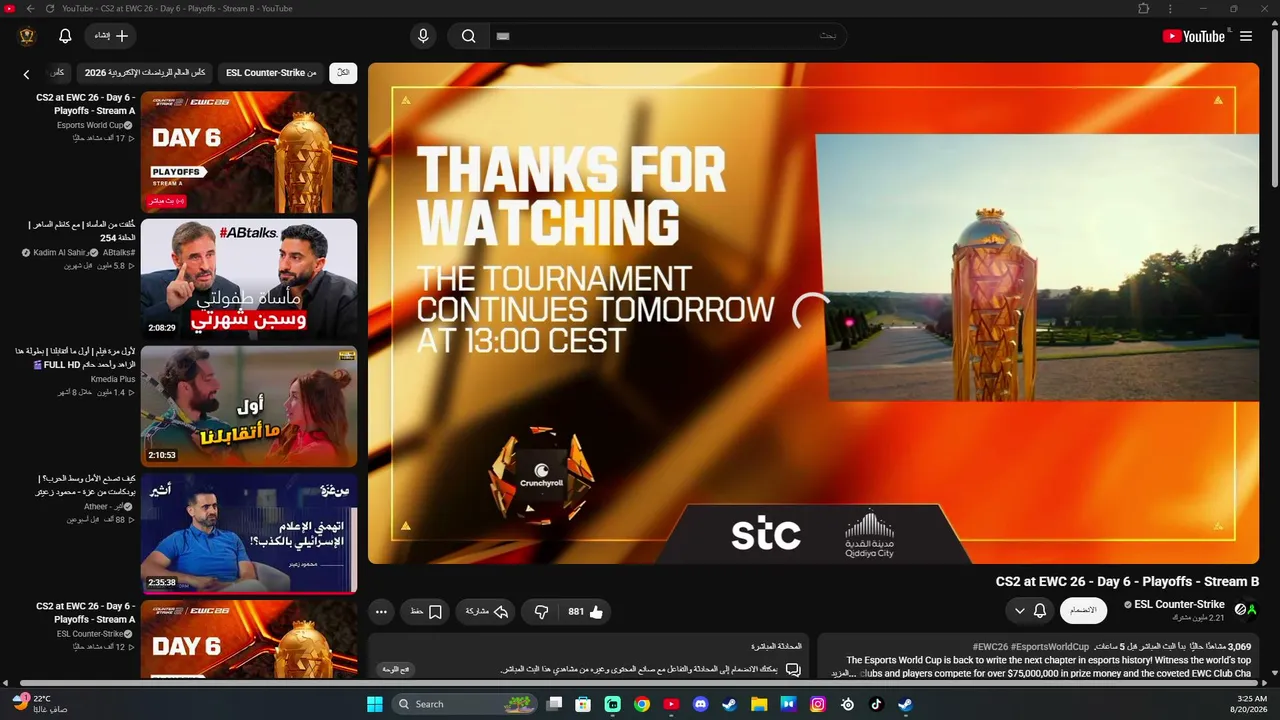The height and width of the screenshot is (720, 1280).
Task: Go back with the browser arrow
Action: (30, 8)
